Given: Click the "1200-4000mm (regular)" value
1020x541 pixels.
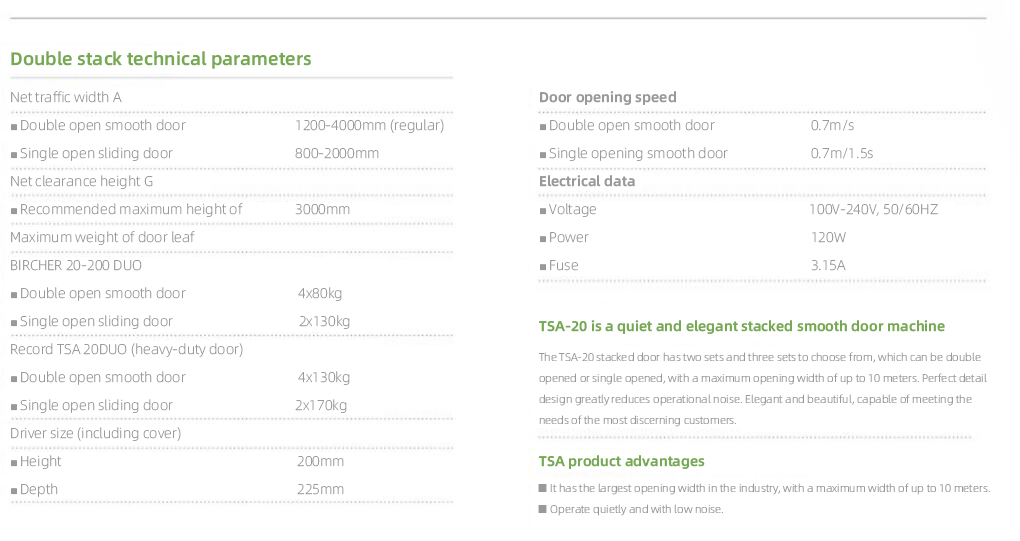Looking at the screenshot, I should 369,126.
